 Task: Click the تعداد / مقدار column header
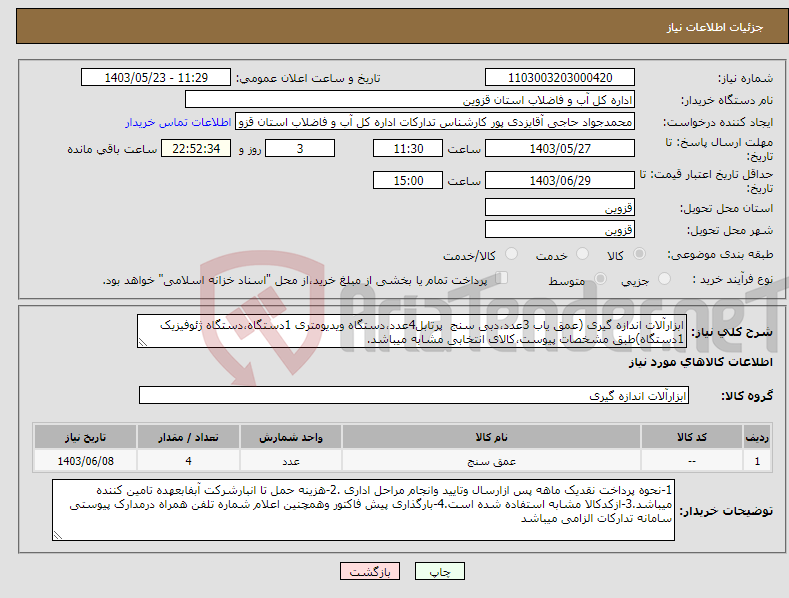pos(188,437)
